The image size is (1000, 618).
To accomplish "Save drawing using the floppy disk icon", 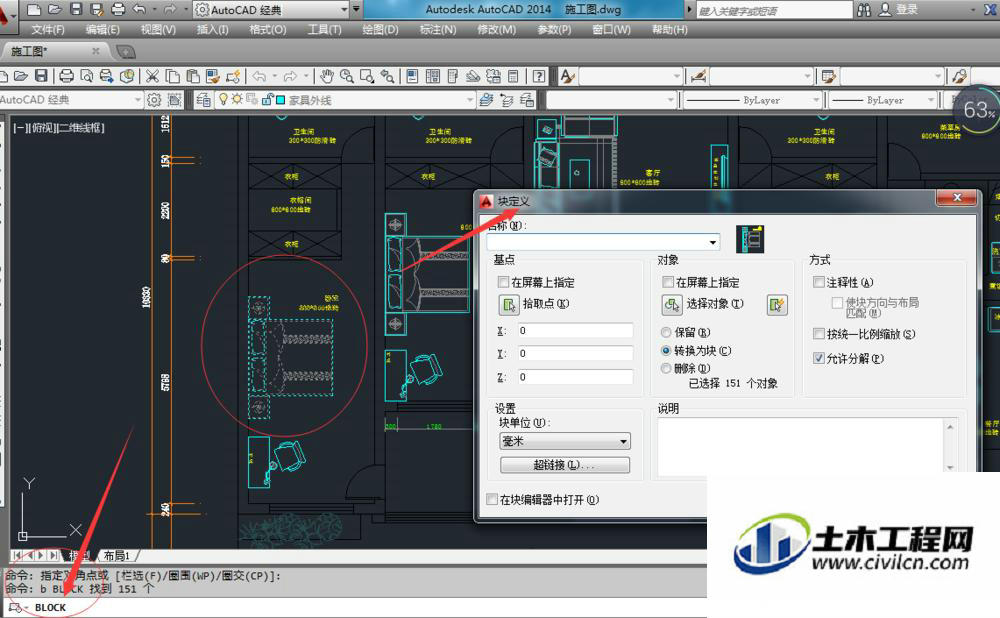I will tap(41, 77).
